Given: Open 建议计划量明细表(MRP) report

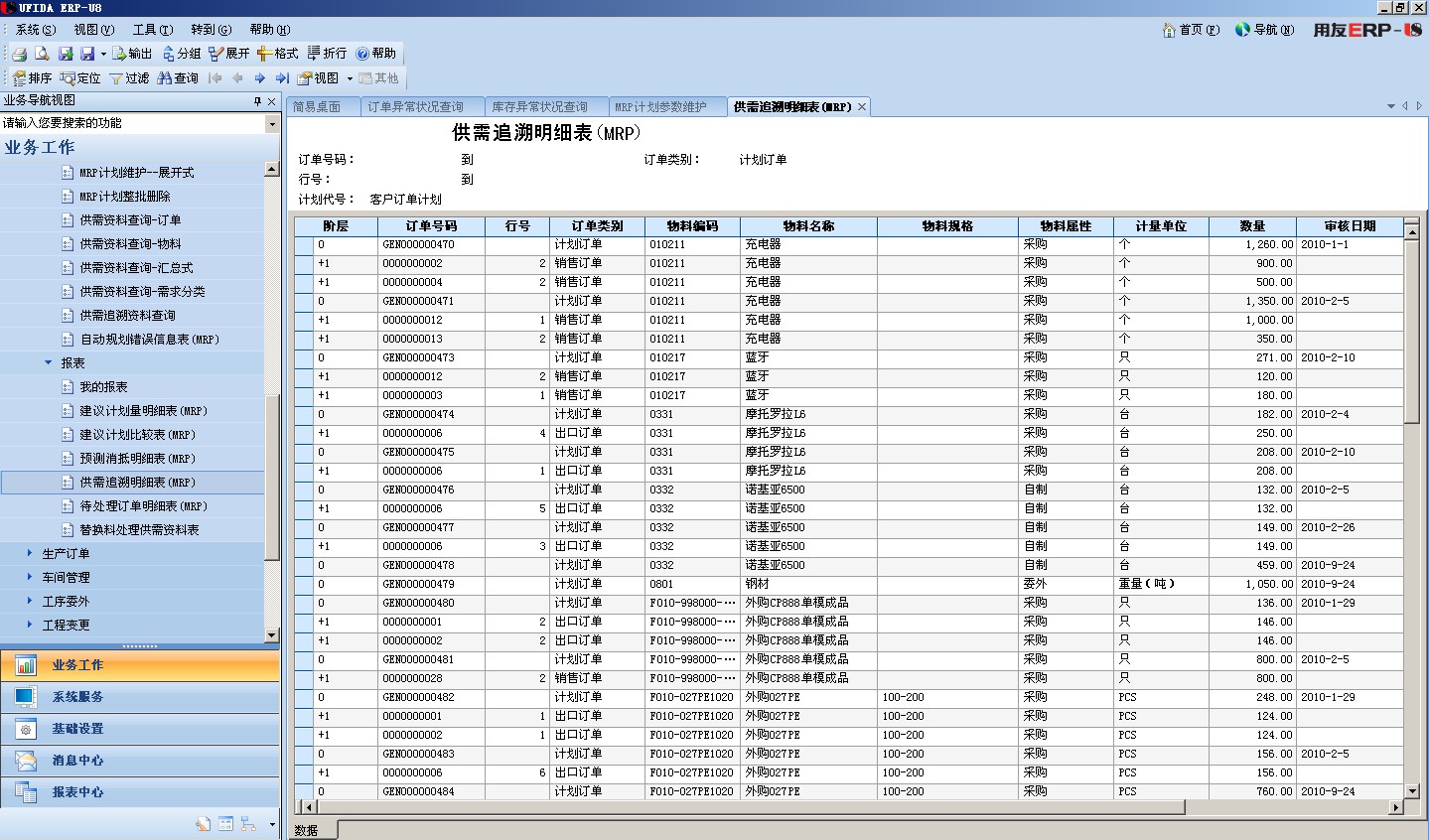Looking at the screenshot, I should click(144, 411).
